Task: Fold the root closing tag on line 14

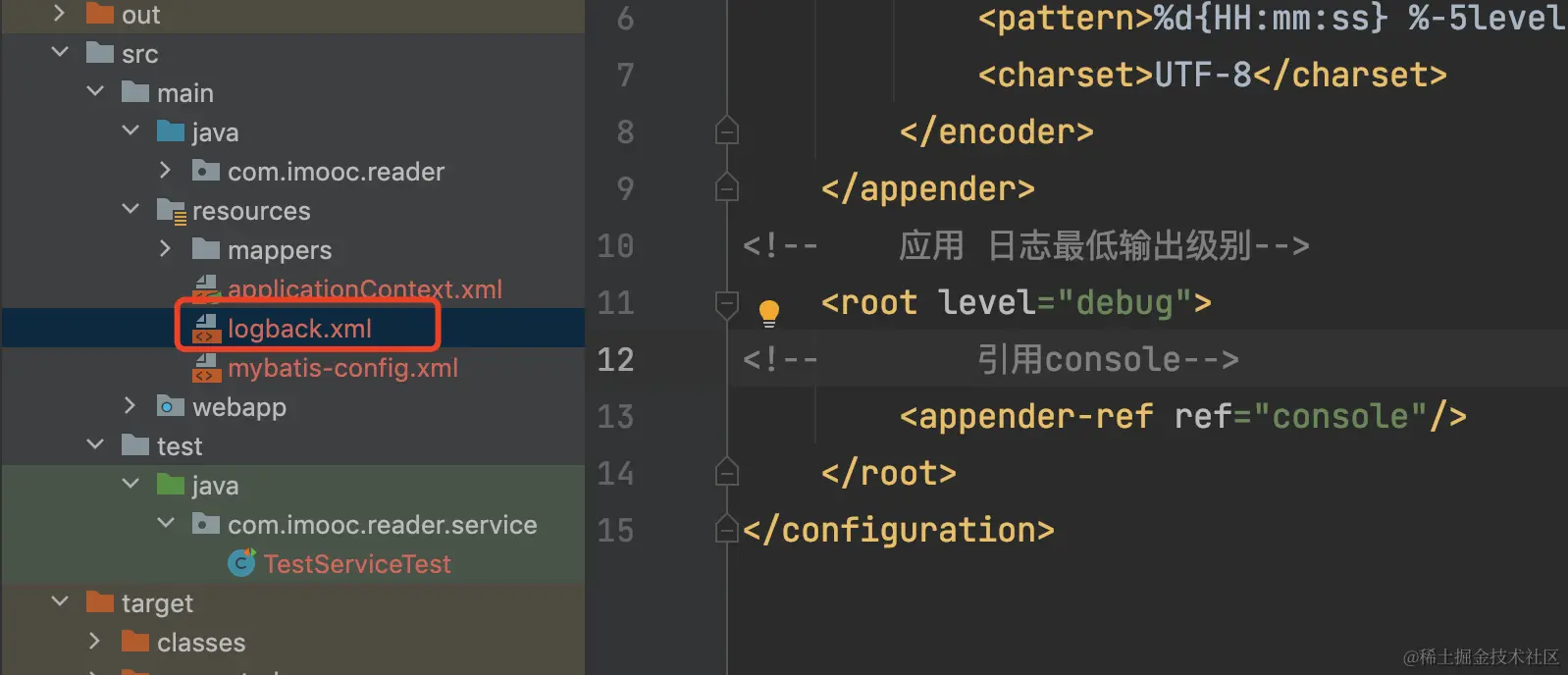Action: point(727,472)
